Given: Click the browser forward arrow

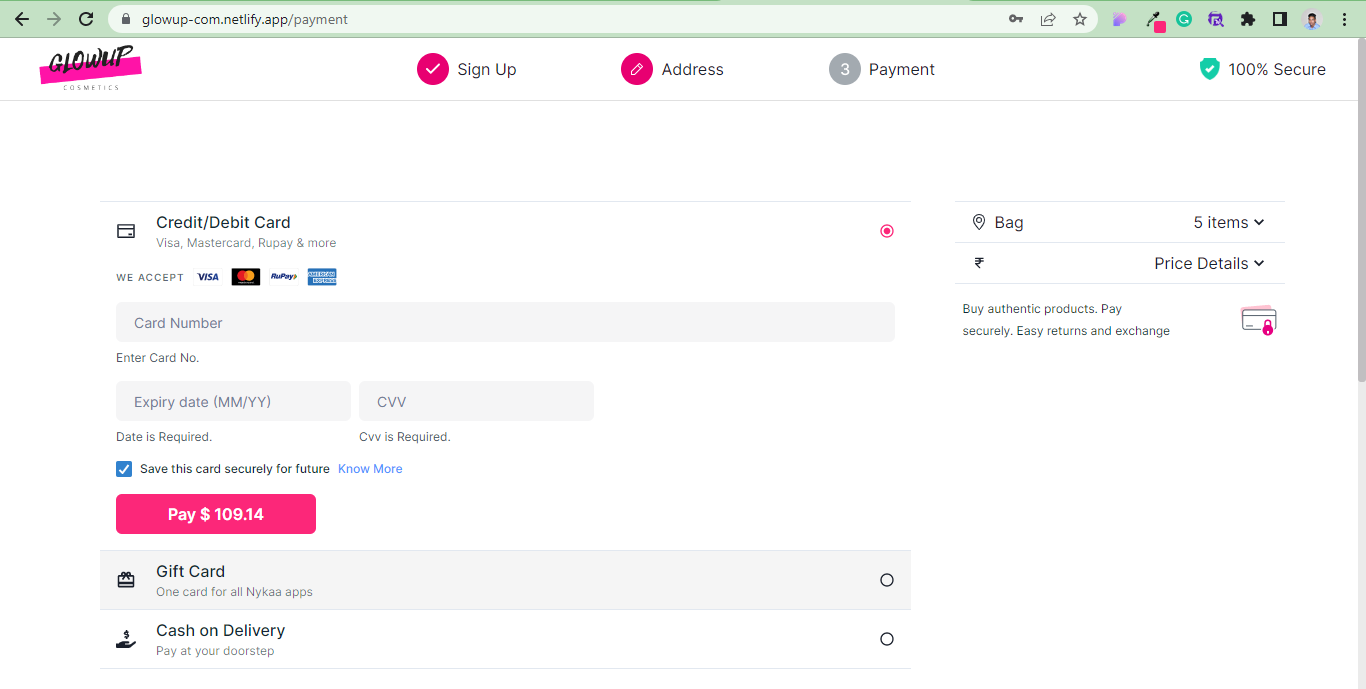Looking at the screenshot, I should point(54,19).
